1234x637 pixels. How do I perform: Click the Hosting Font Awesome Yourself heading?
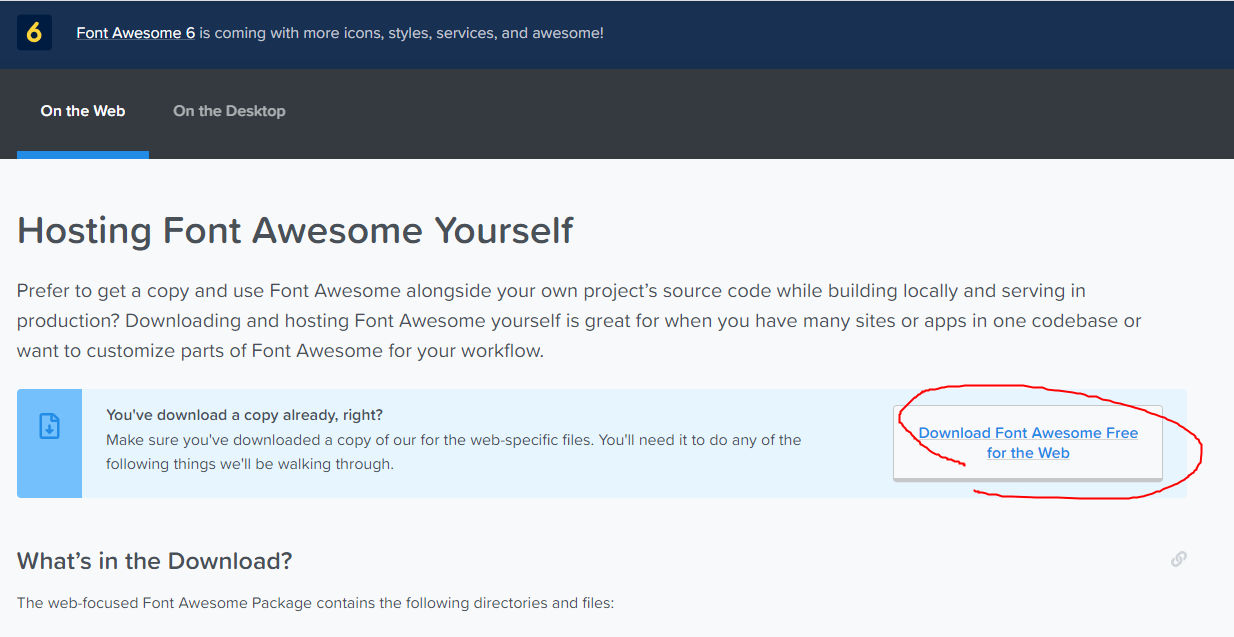point(295,231)
